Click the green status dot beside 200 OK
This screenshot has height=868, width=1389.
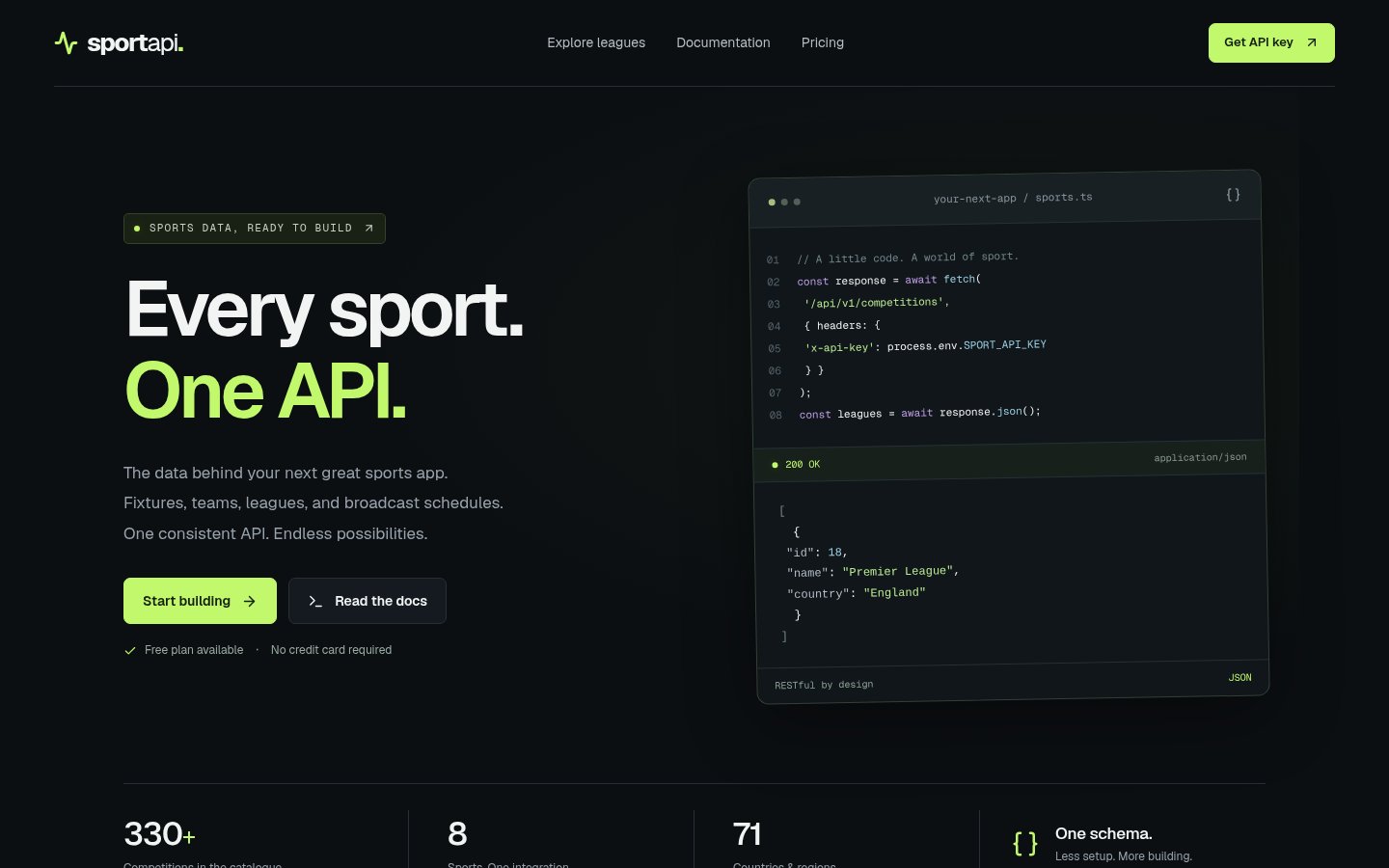pos(775,465)
